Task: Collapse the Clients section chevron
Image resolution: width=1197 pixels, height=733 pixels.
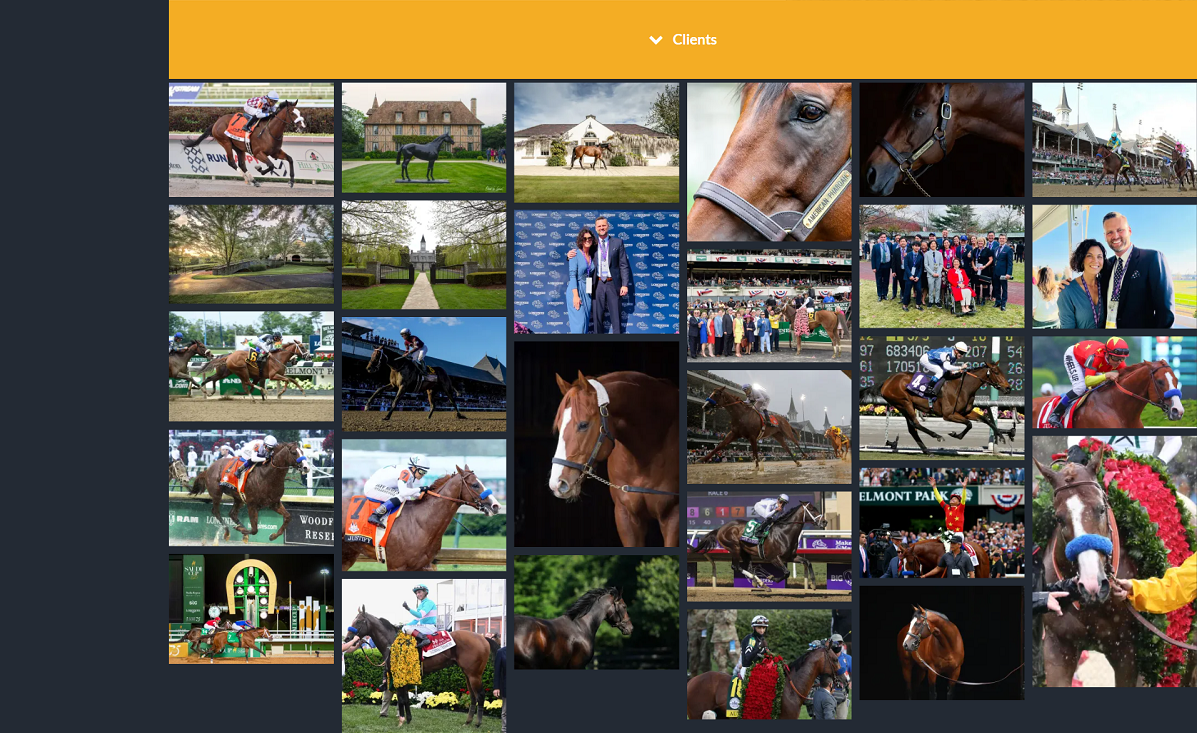Action: click(656, 40)
